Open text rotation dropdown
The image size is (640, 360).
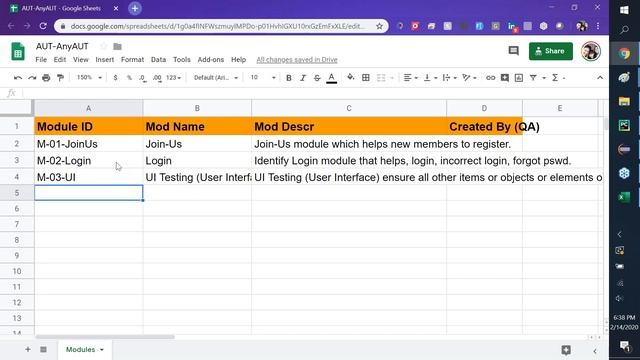click(469, 78)
